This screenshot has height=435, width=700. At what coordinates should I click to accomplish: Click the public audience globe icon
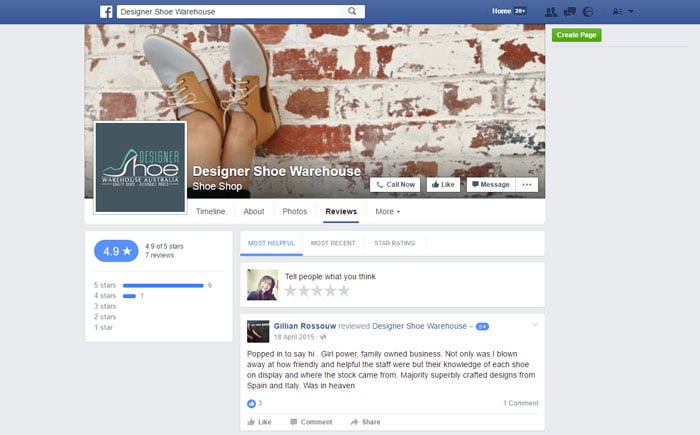click(x=323, y=337)
